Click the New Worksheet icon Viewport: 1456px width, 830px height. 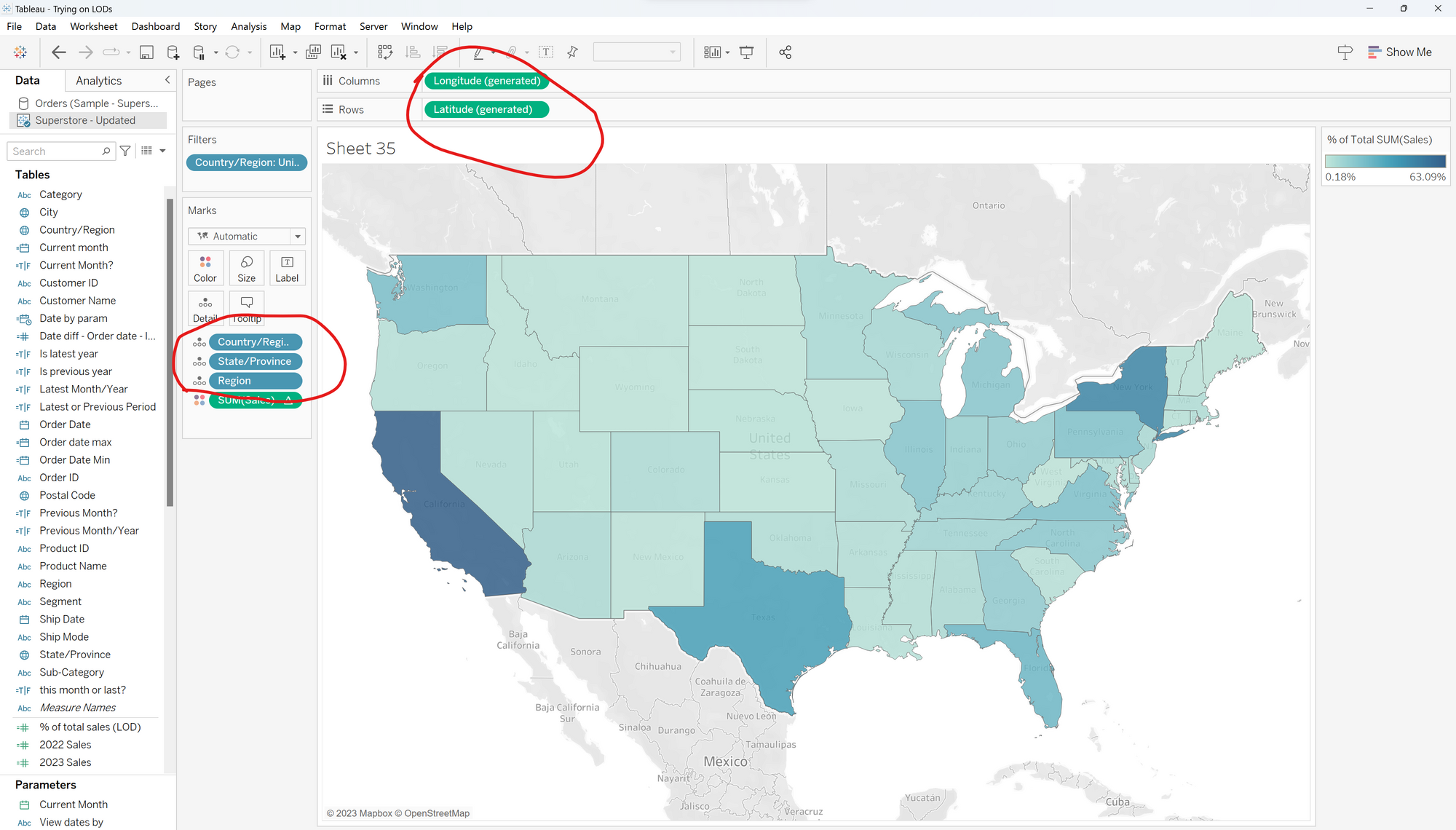pos(277,52)
